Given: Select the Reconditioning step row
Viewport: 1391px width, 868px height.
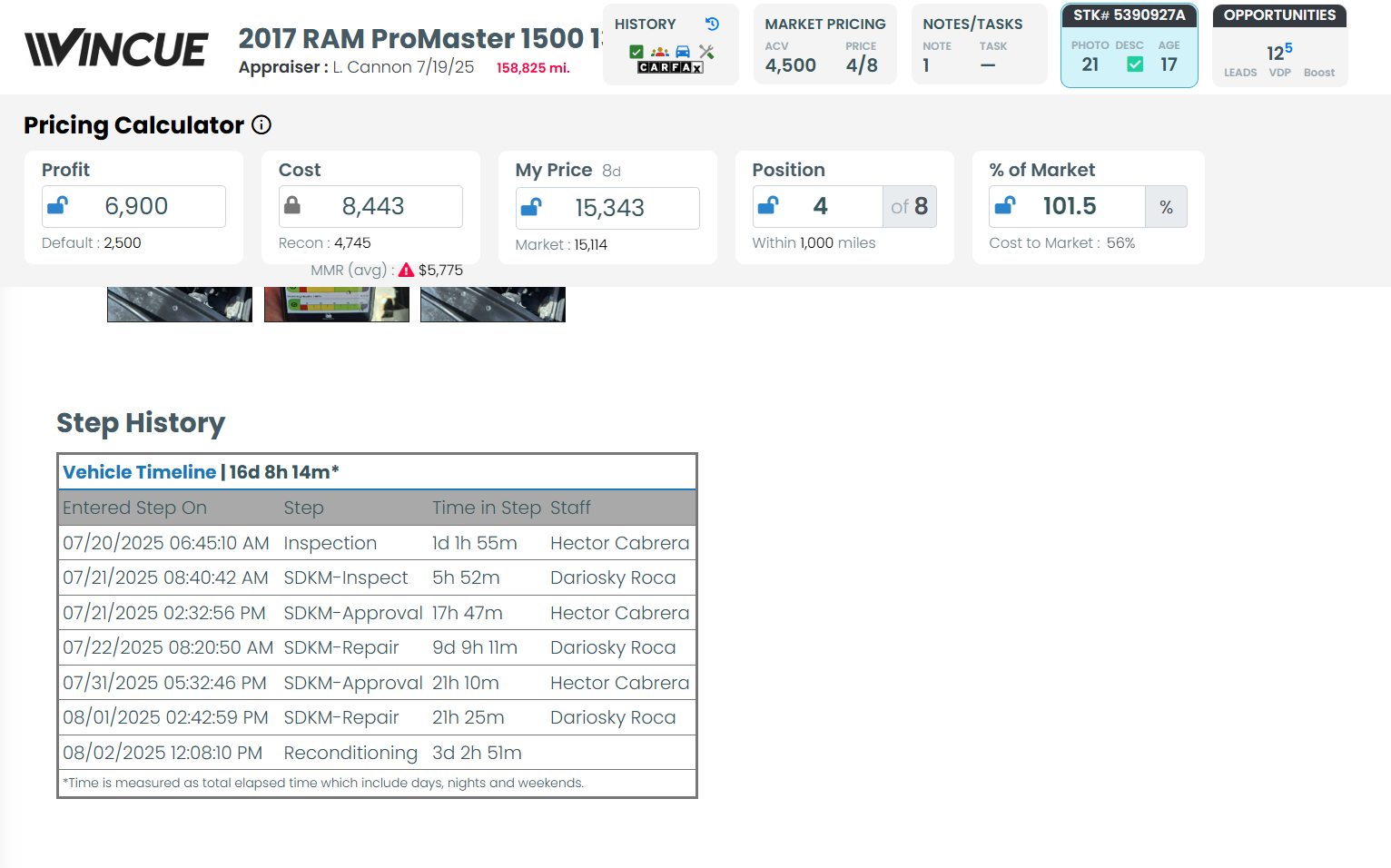Looking at the screenshot, I should (377, 753).
